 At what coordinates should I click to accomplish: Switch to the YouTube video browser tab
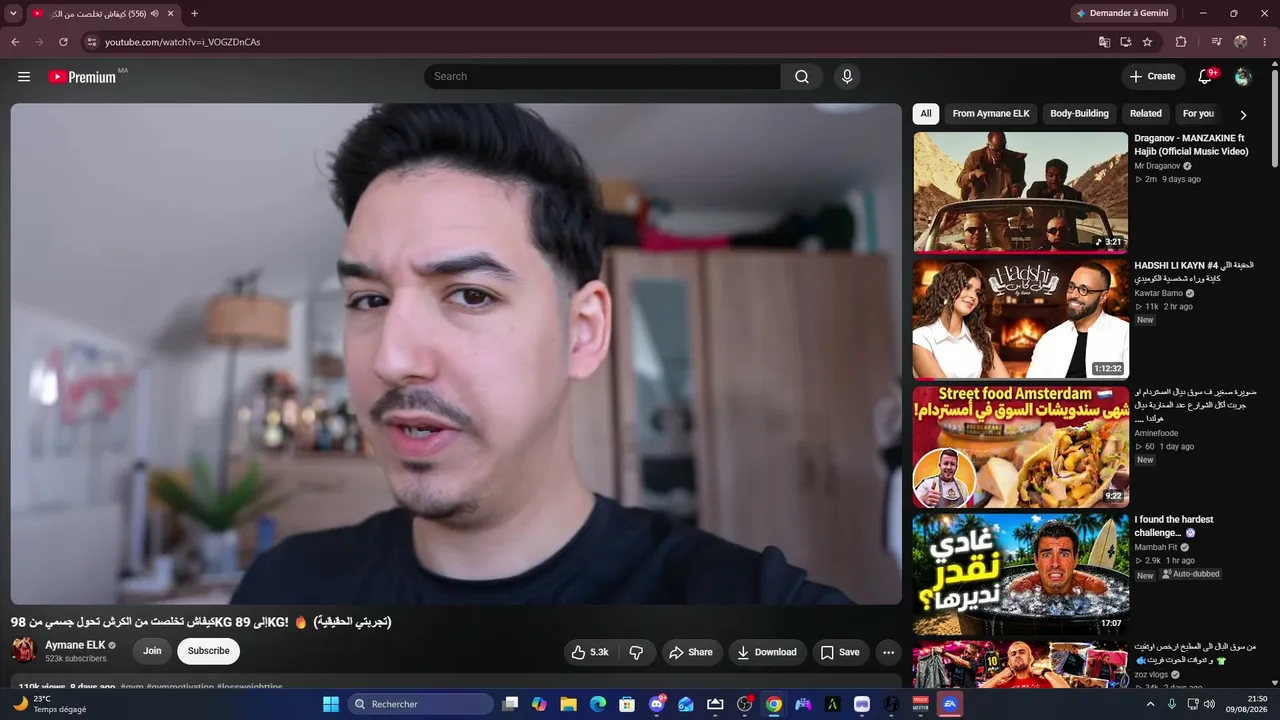pyautogui.click(x=96, y=14)
